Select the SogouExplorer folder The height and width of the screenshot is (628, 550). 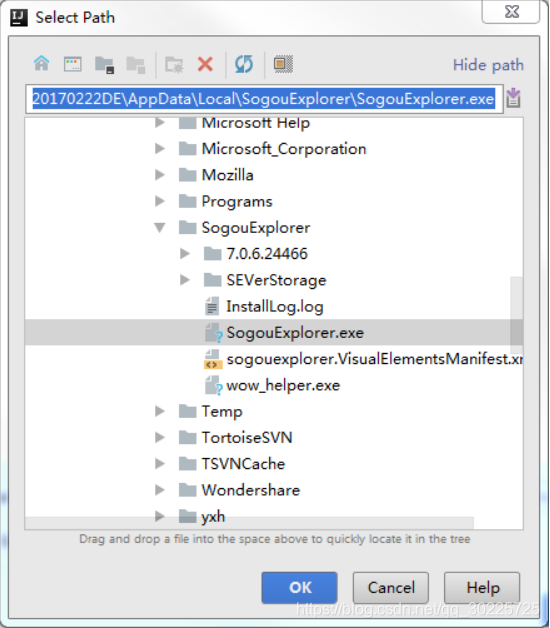point(256,227)
